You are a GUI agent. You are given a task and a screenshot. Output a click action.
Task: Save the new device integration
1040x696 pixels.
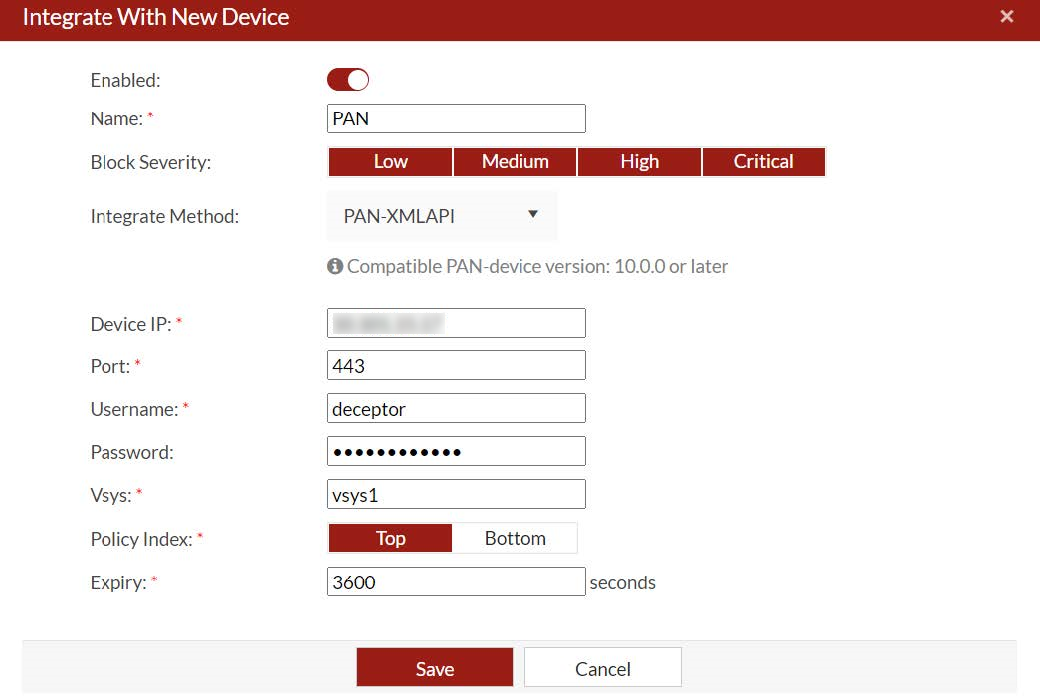pos(434,667)
